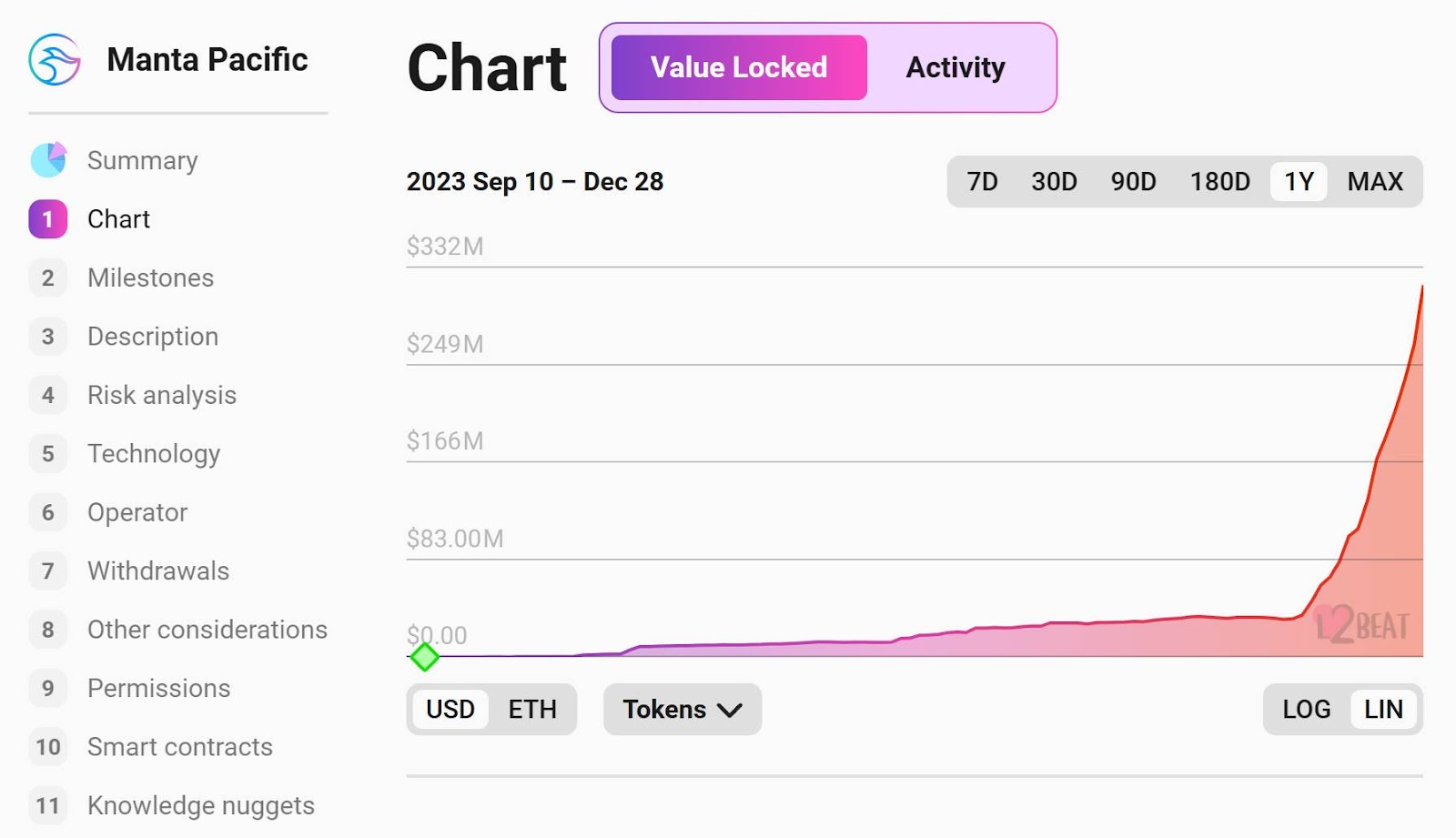Viewport: 1456px width, 838px height.
Task: Select the 7D time range
Action: coord(982,181)
